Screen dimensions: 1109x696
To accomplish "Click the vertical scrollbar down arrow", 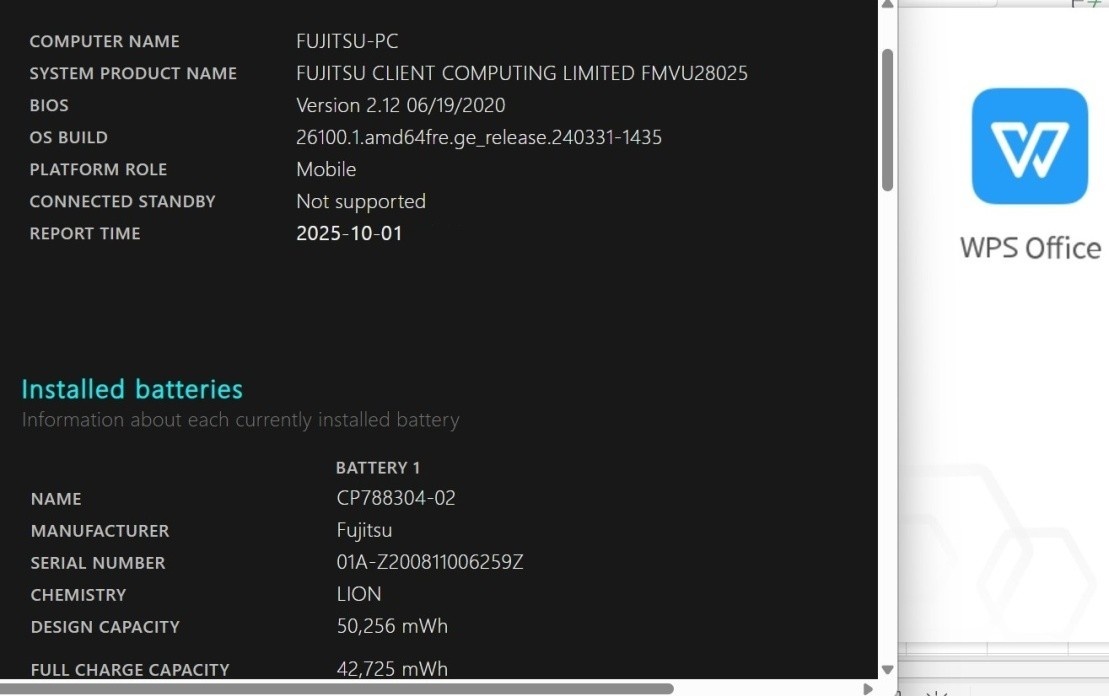I will pyautogui.click(x=887, y=669).
